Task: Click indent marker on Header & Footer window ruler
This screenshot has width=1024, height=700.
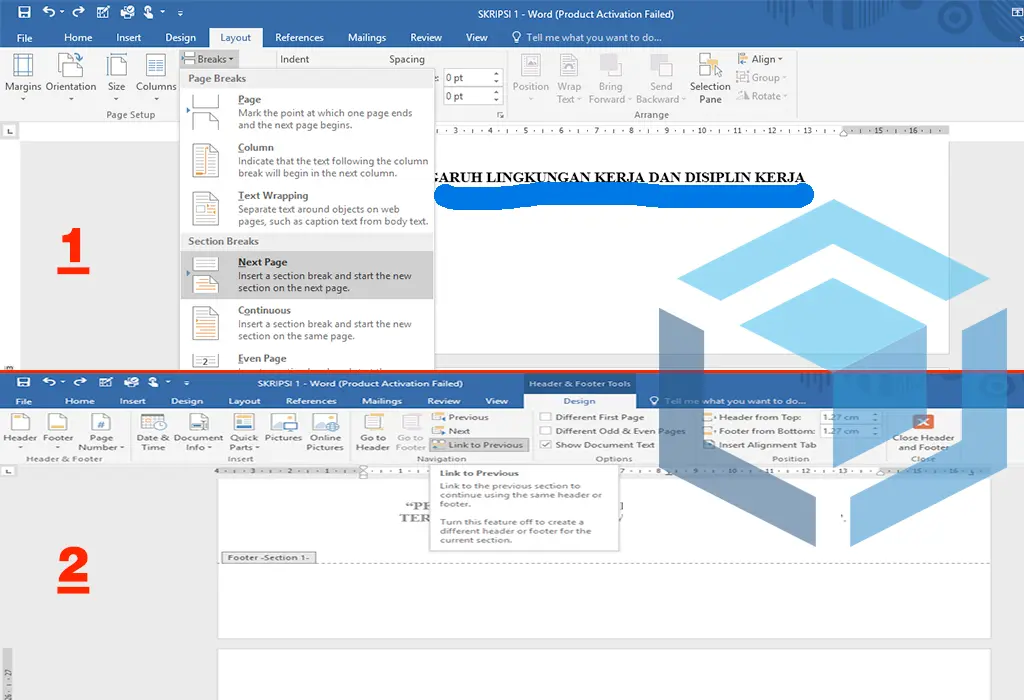Action: coord(364,471)
